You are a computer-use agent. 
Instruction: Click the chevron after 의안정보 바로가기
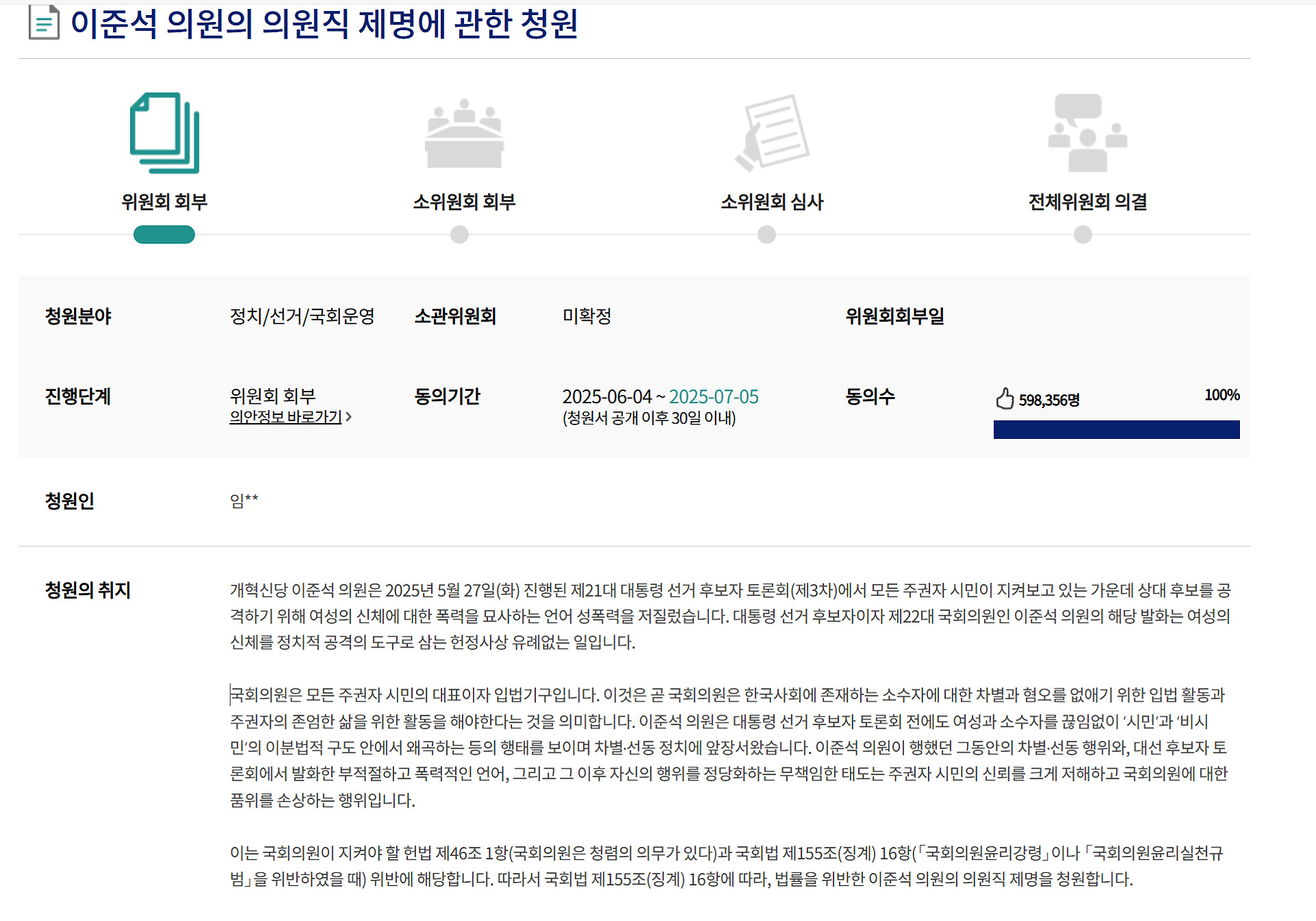[x=349, y=417]
